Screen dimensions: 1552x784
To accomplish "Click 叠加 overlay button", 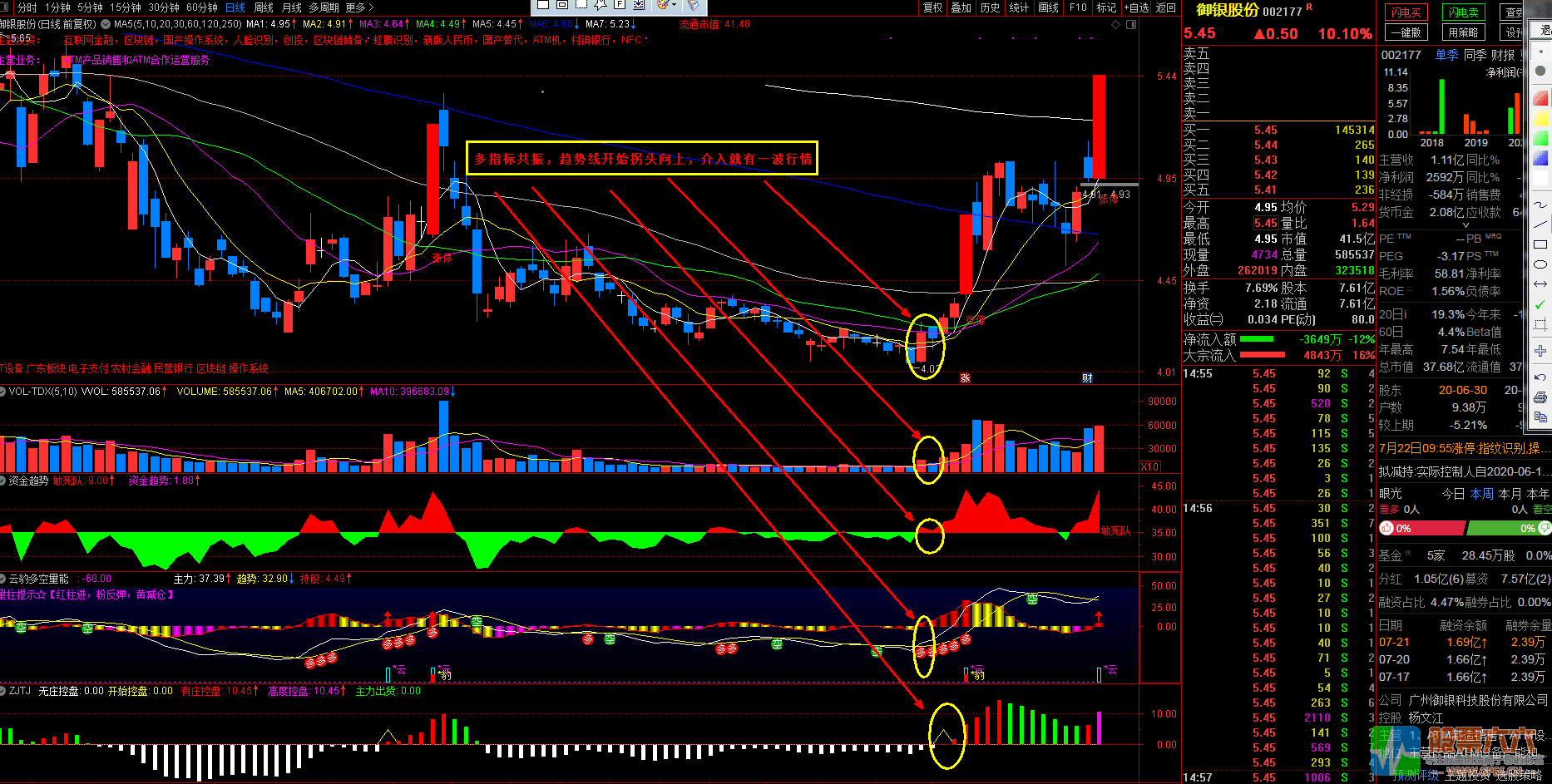I will (961, 7).
